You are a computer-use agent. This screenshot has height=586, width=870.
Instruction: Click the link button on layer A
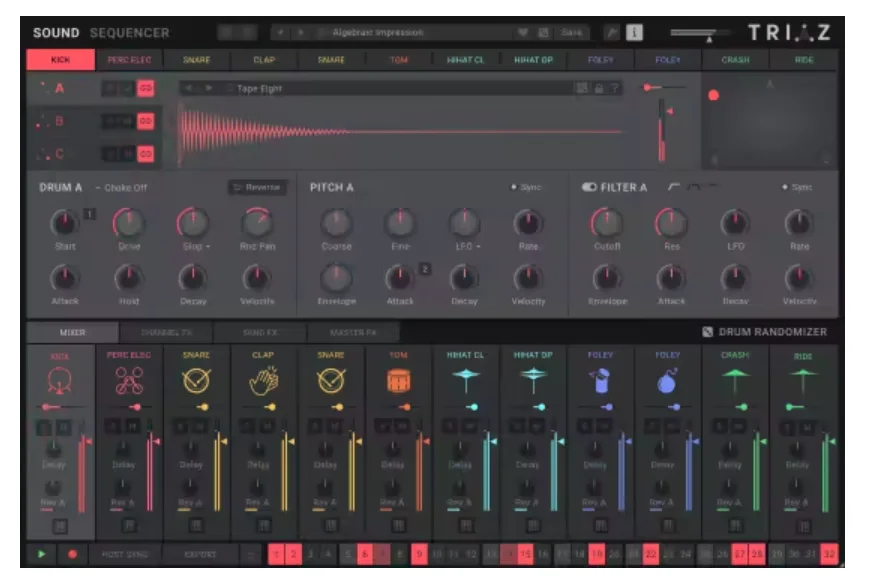[145, 88]
